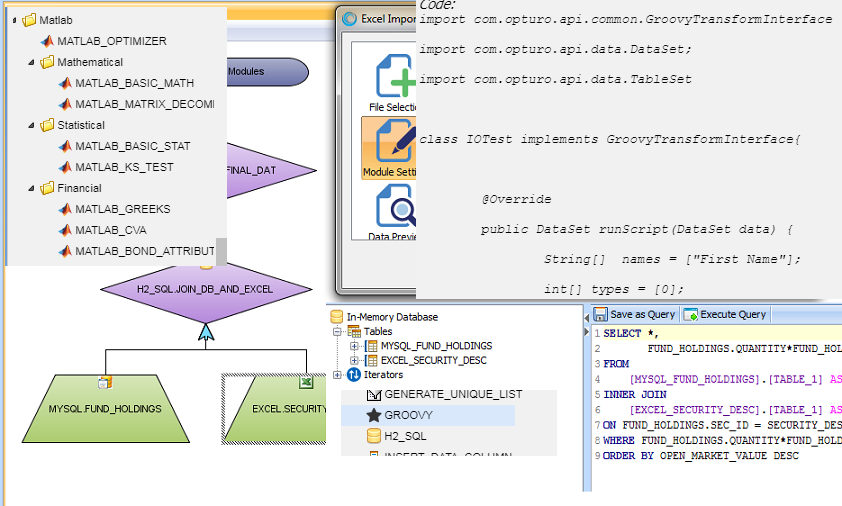Viewport: 842px width, 506px height.
Task: Expand the MYSQL_FUND_HOLDINGS table node
Action: [x=354, y=346]
